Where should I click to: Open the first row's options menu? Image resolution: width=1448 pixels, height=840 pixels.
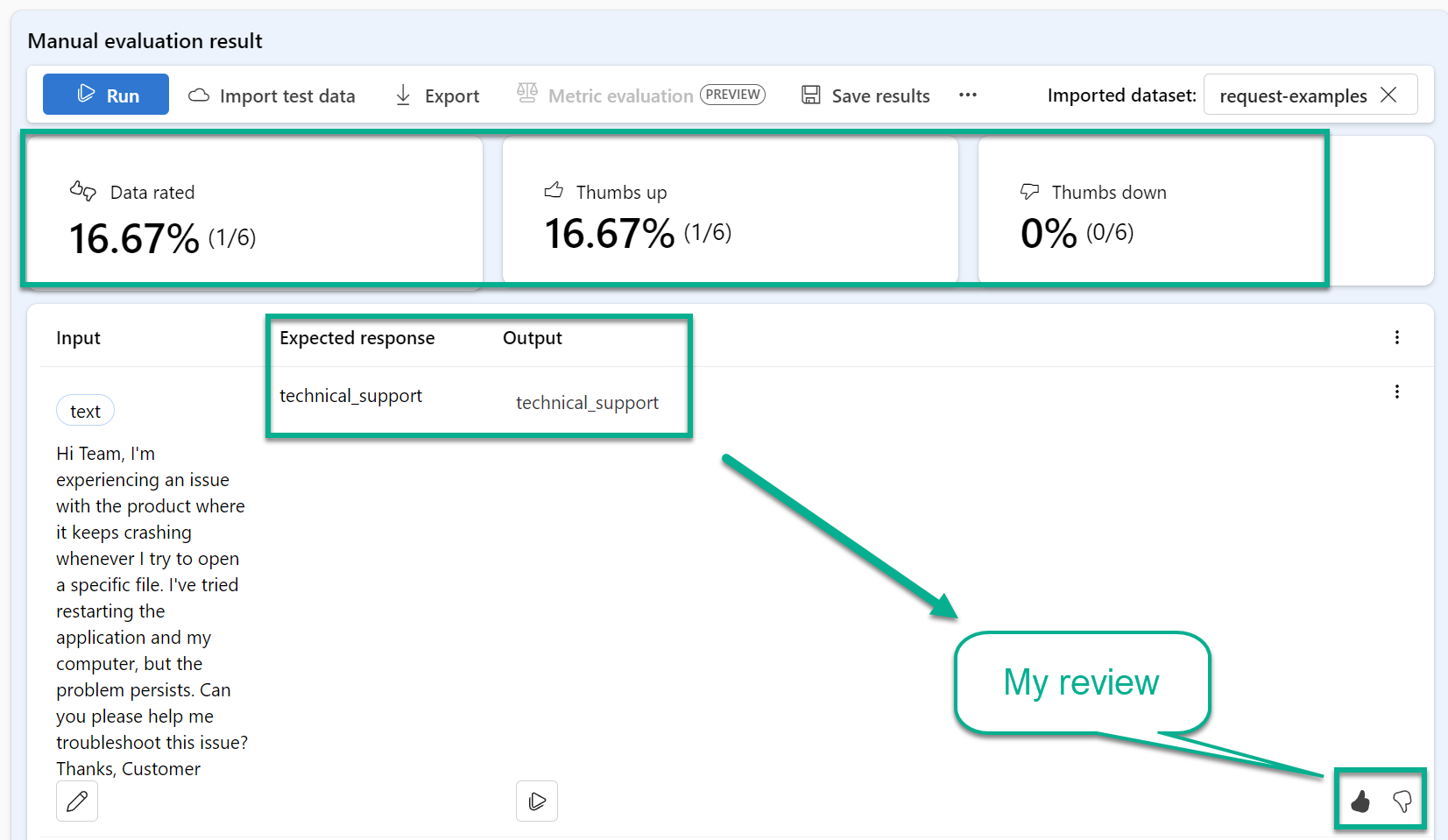pos(1396,392)
